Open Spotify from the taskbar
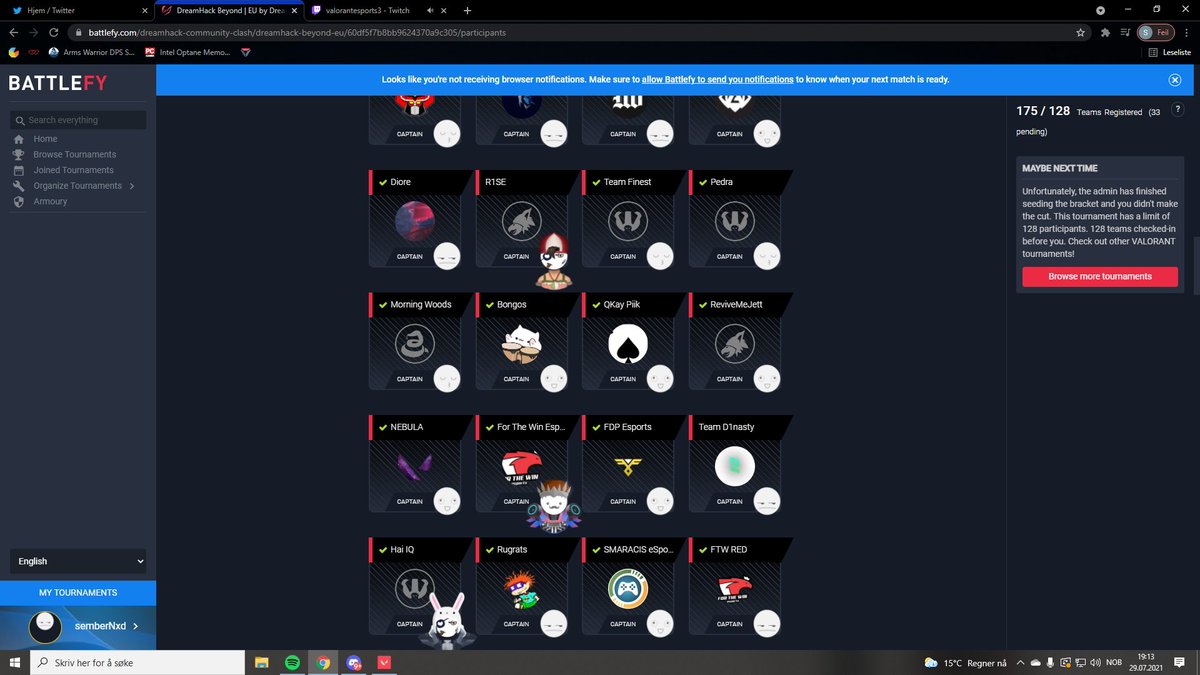The width and height of the screenshot is (1200, 675). pyautogui.click(x=292, y=662)
